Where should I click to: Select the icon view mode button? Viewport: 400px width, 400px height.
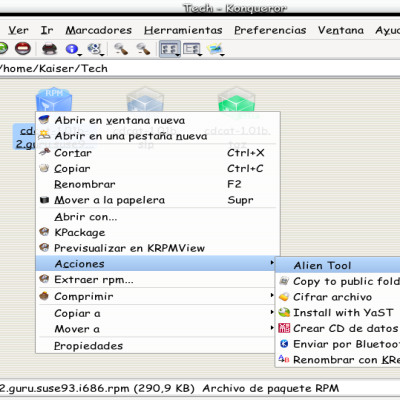click(x=170, y=49)
